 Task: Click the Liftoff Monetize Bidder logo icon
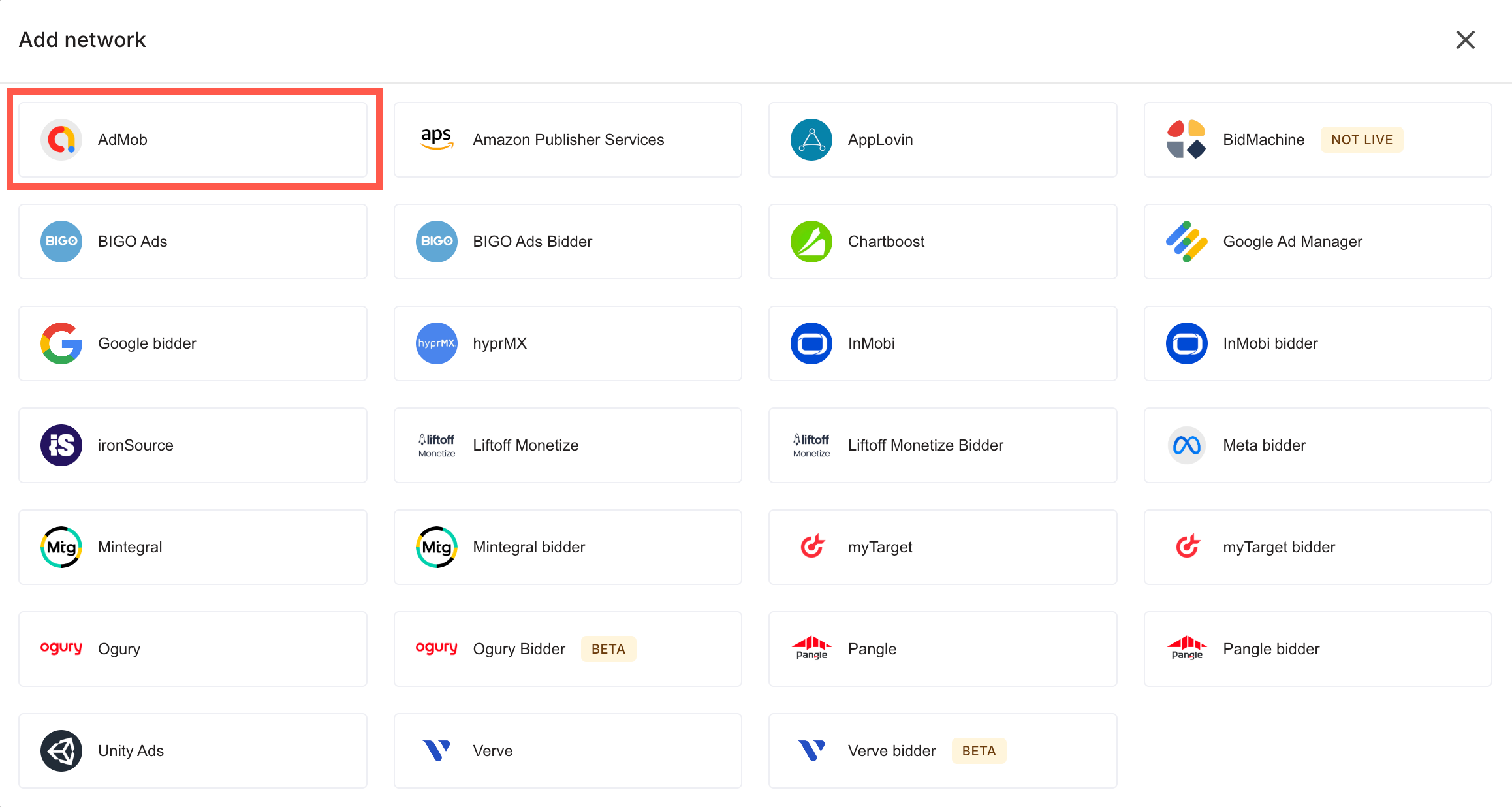811,445
